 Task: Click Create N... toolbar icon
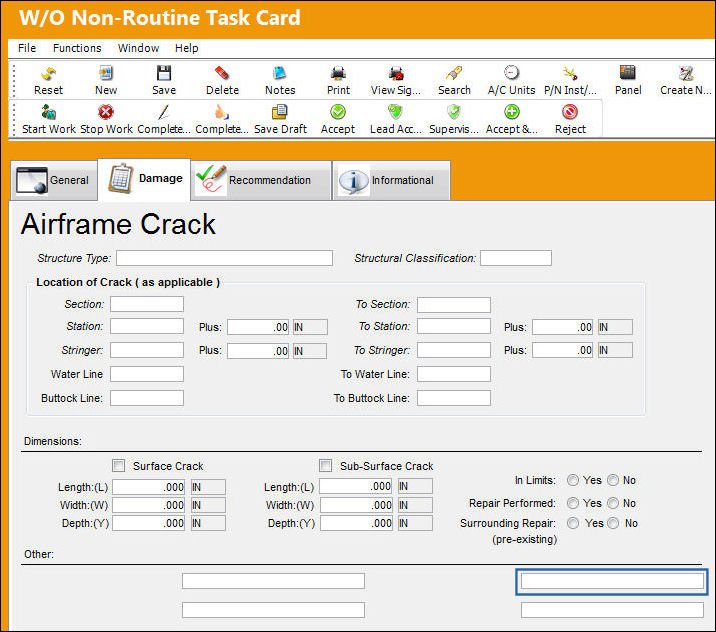686,73
